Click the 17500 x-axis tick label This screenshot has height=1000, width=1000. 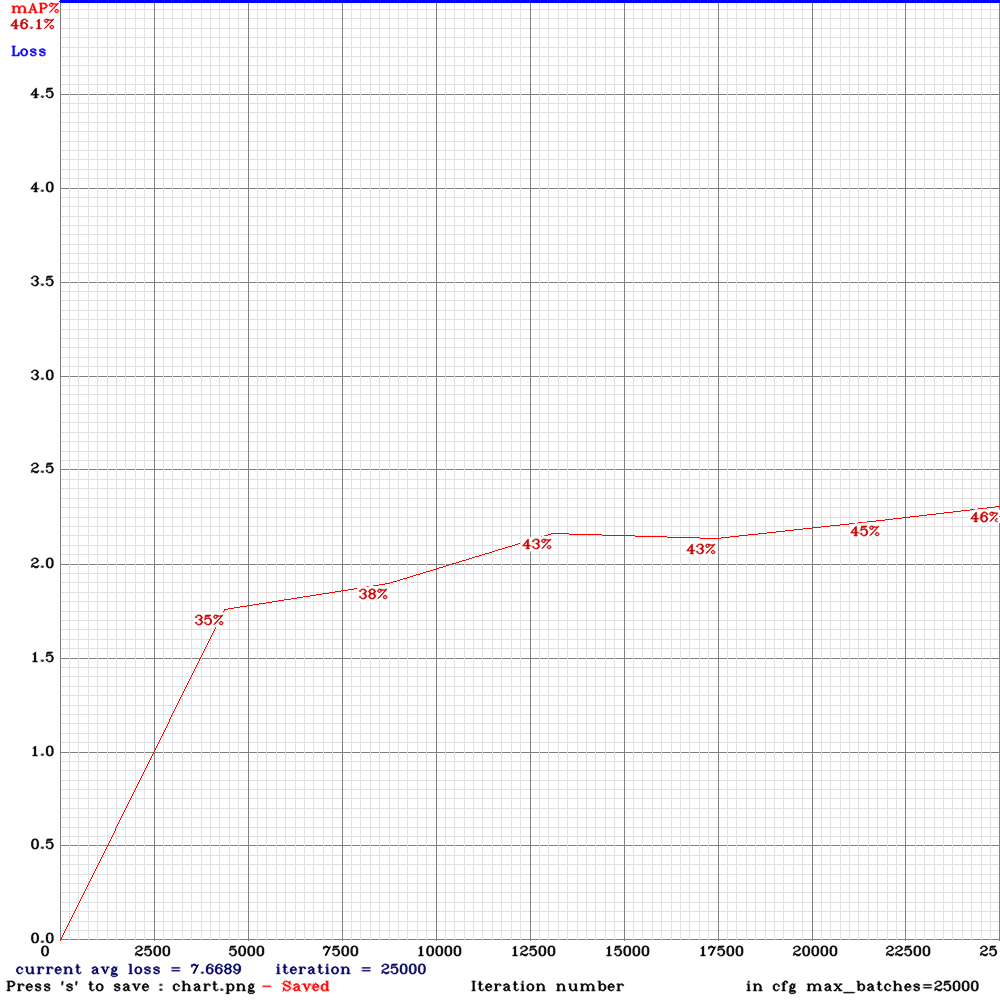721,952
